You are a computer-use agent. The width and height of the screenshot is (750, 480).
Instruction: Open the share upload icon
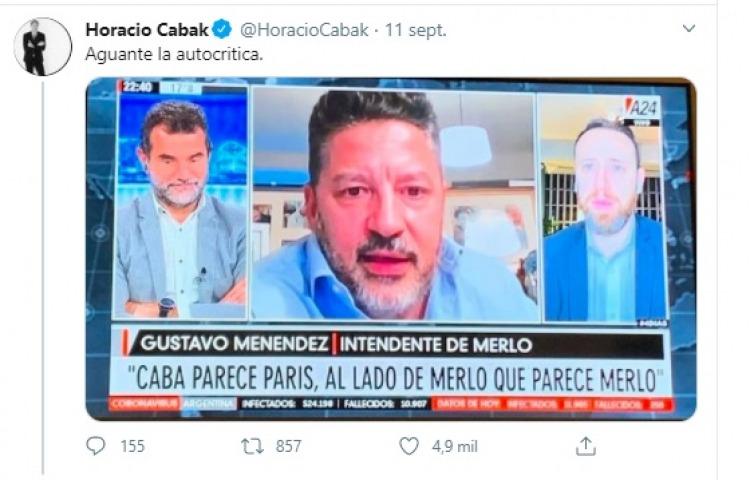(586, 446)
